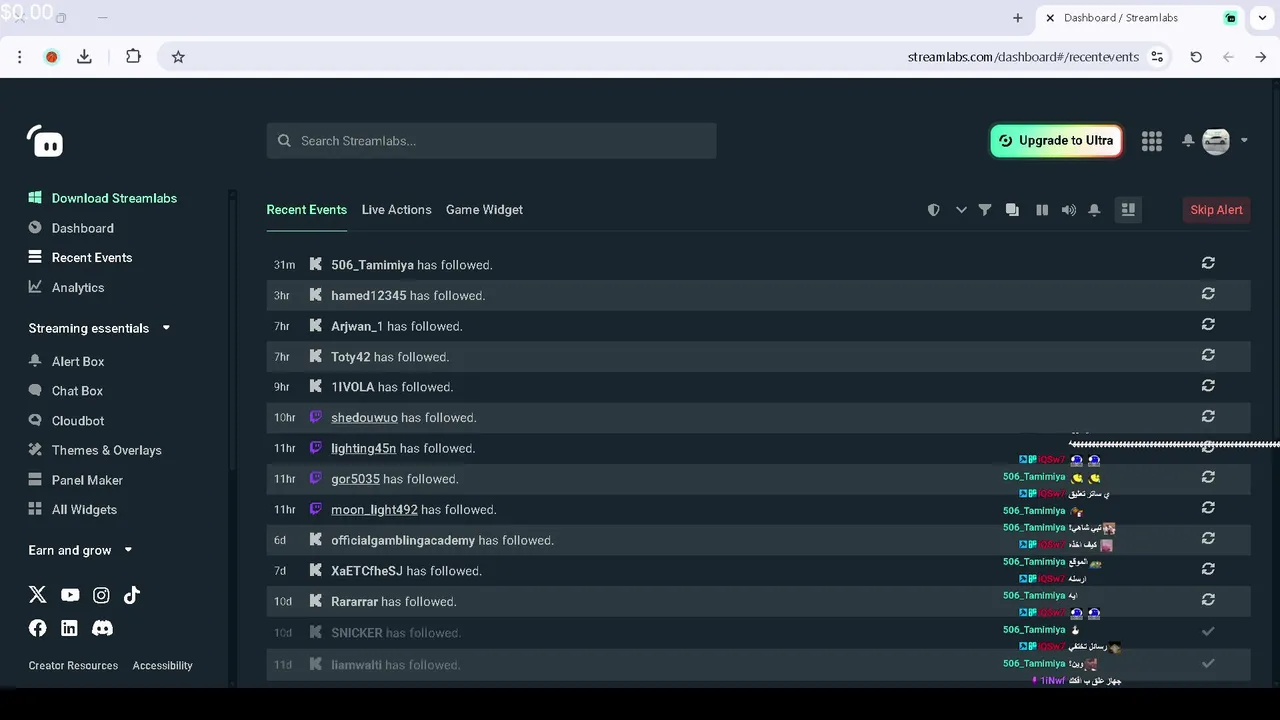
Task: Switch to the Live Actions tab
Action: [396, 210]
